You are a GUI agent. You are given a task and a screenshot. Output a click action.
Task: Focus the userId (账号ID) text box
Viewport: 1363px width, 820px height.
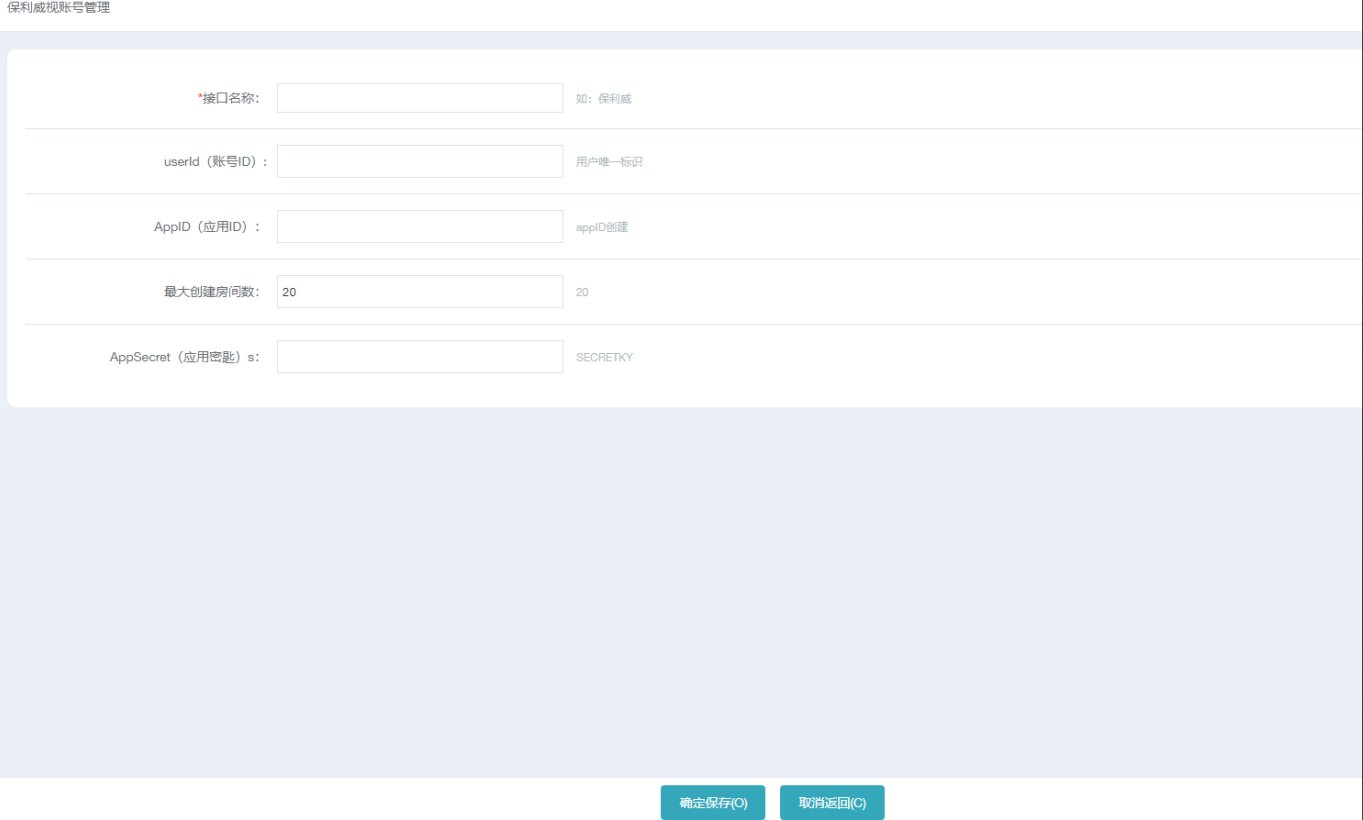420,161
